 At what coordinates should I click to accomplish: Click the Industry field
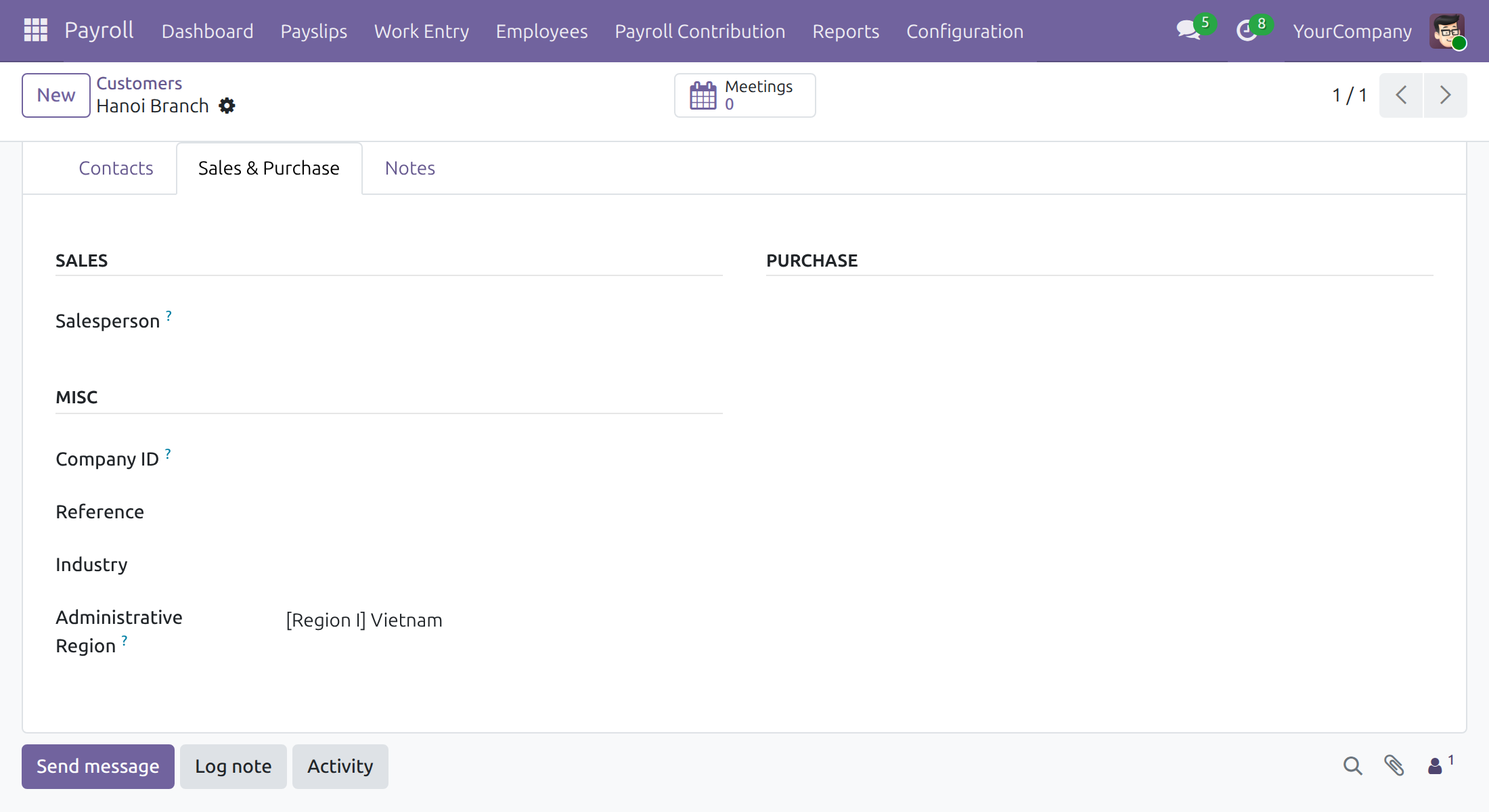(504, 564)
